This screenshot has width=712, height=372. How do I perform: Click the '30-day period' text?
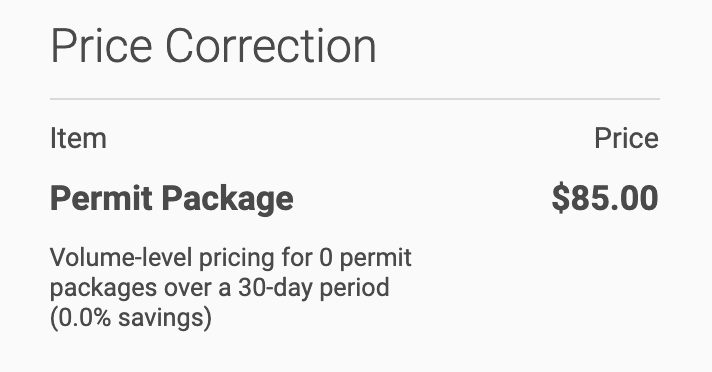click(314, 288)
